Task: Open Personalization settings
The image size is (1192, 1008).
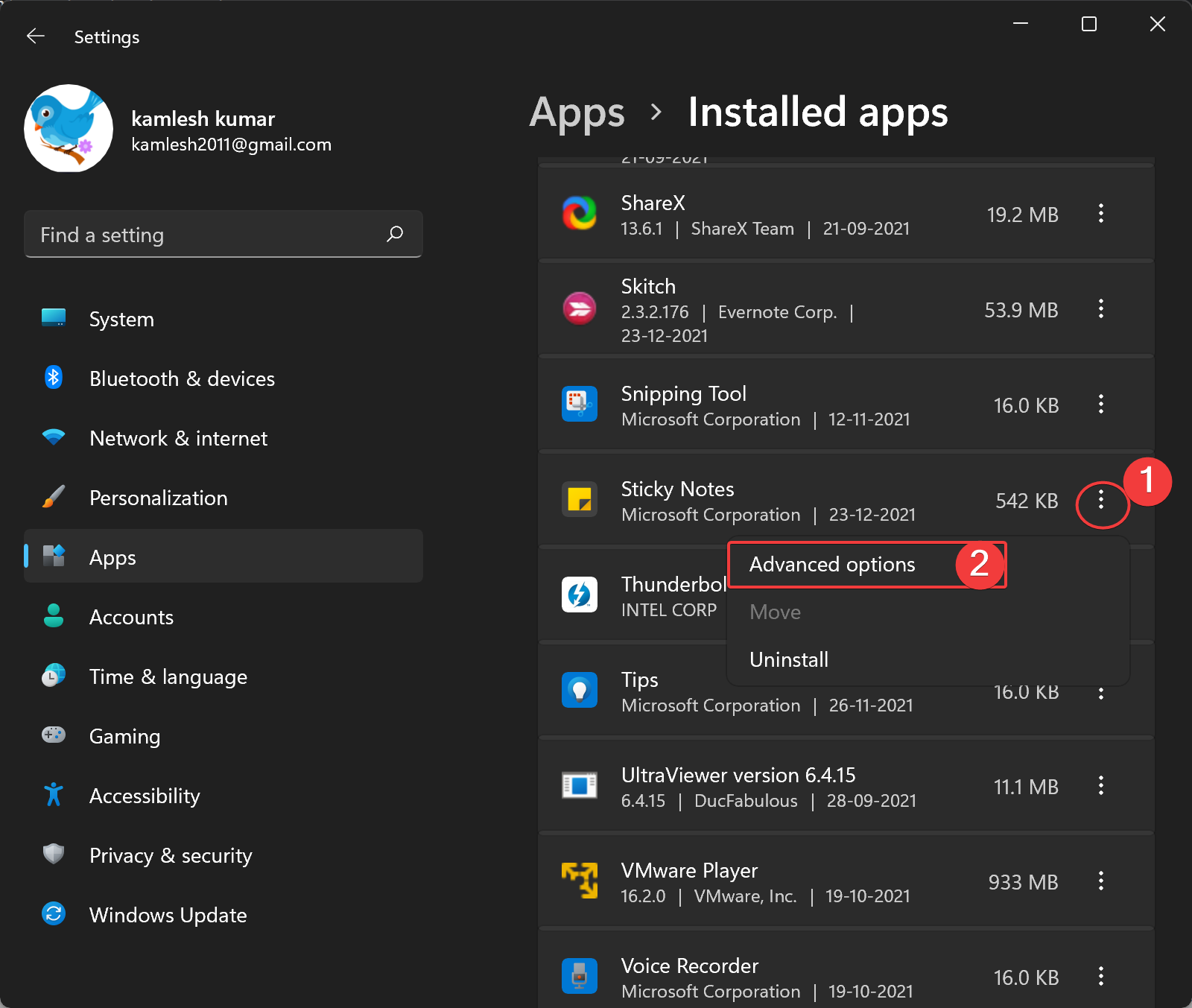Action: (x=223, y=498)
